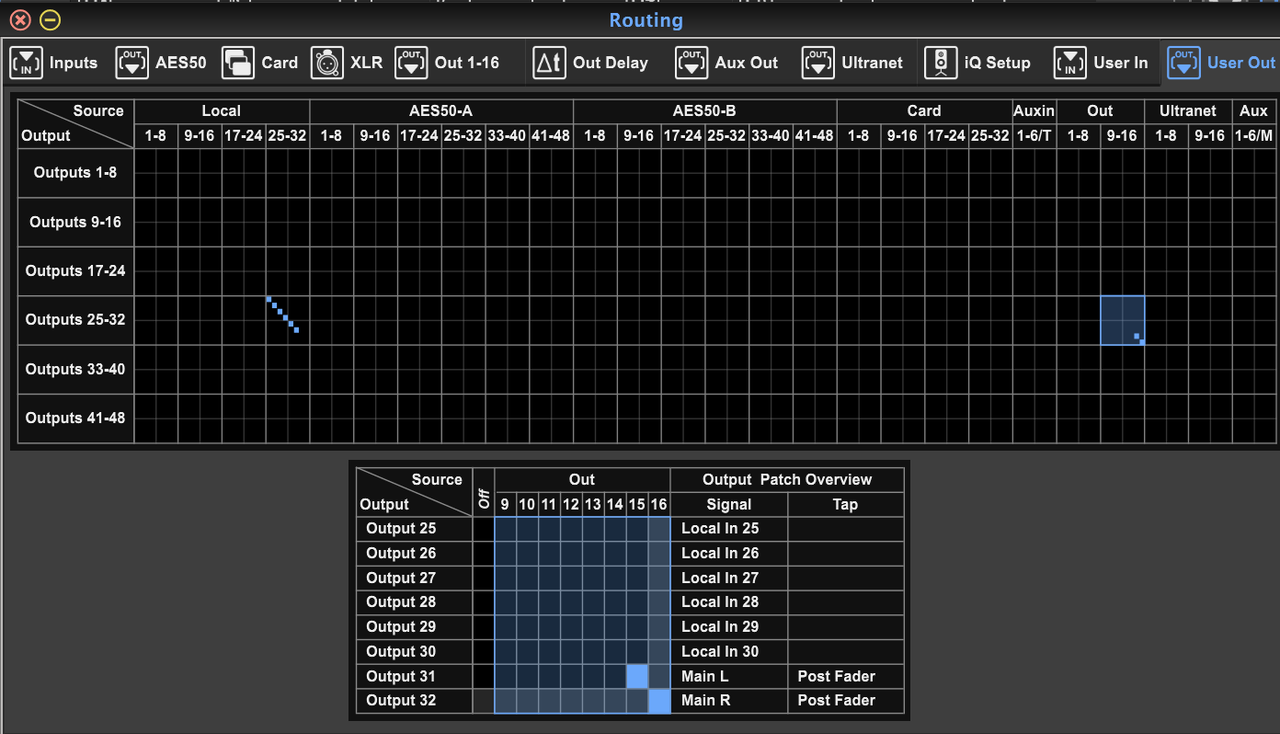The image size is (1280, 734).
Task: Select the User Out tab
Action: pos(1221,63)
